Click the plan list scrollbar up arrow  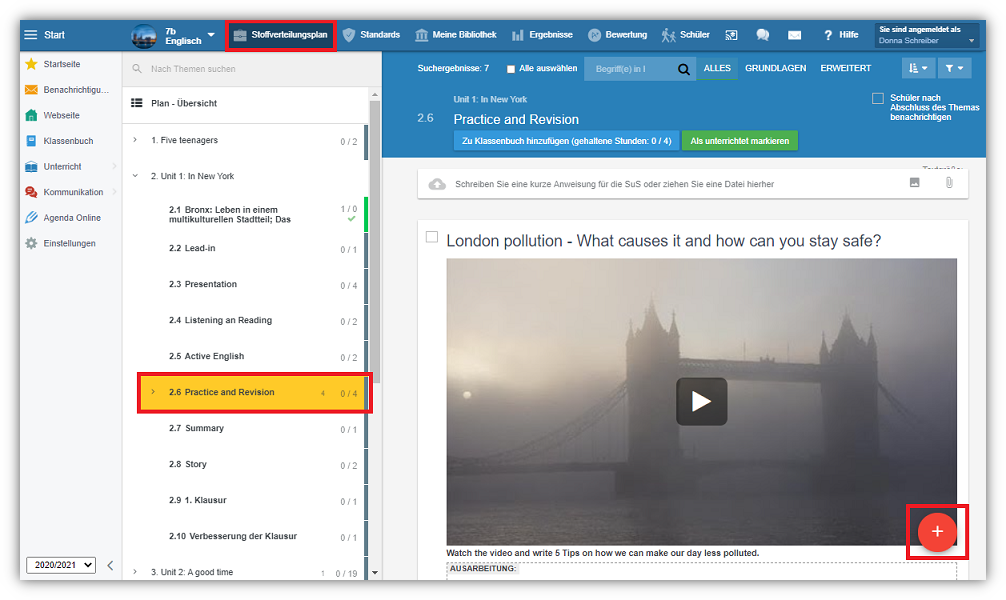pyautogui.click(x=375, y=95)
